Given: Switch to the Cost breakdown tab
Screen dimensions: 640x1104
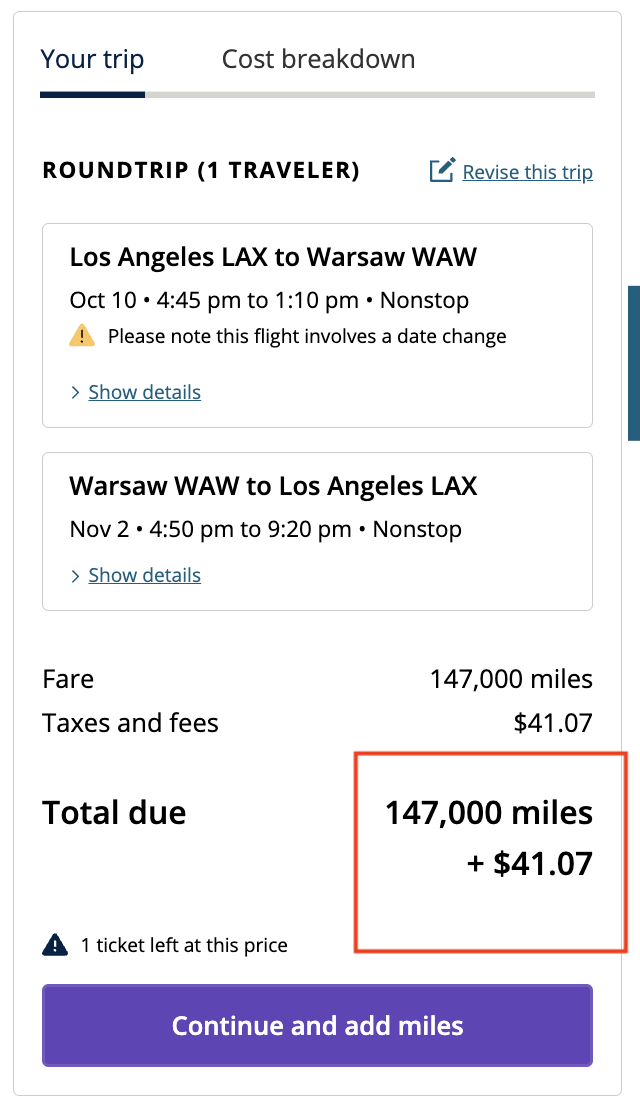Looking at the screenshot, I should 318,59.
